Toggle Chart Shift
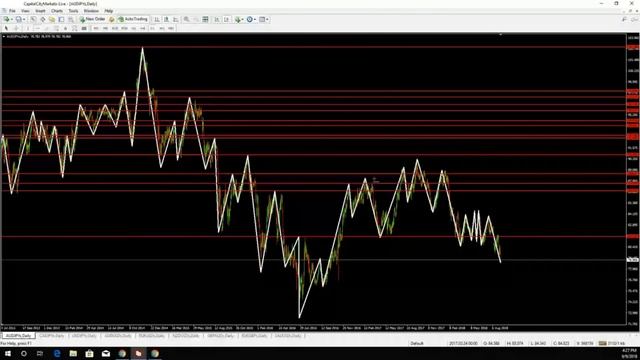 pyautogui.click(x=227, y=19)
